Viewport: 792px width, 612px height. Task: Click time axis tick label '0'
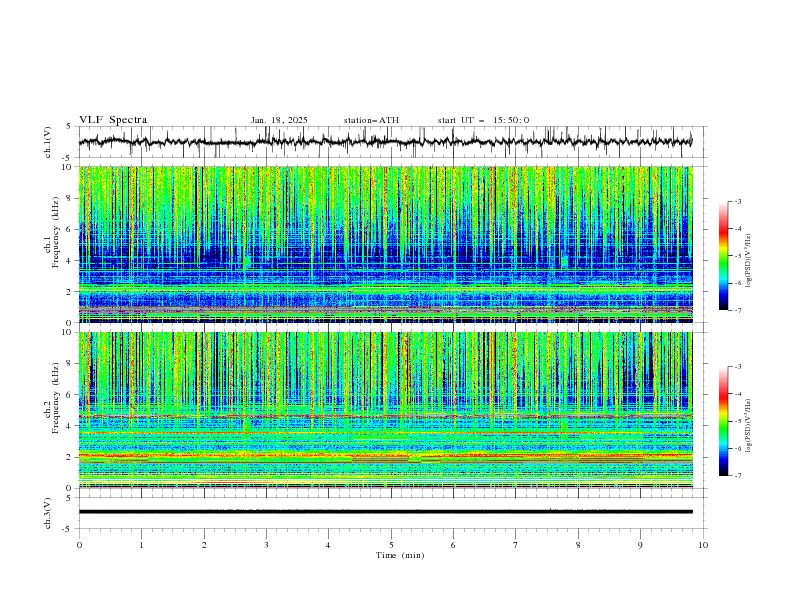pyautogui.click(x=79, y=545)
